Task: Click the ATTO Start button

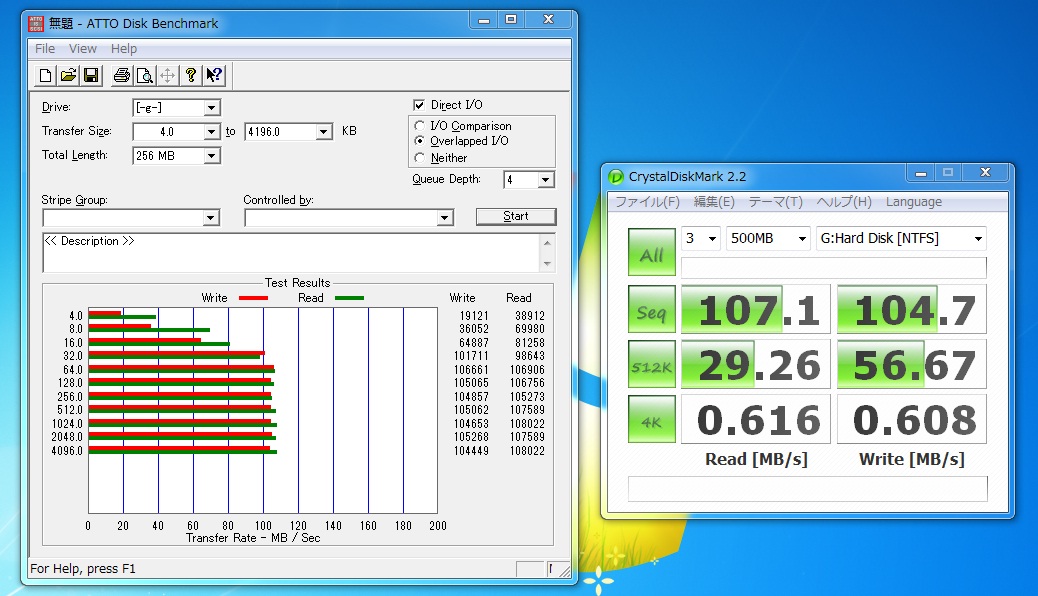Action: pyautogui.click(x=516, y=217)
